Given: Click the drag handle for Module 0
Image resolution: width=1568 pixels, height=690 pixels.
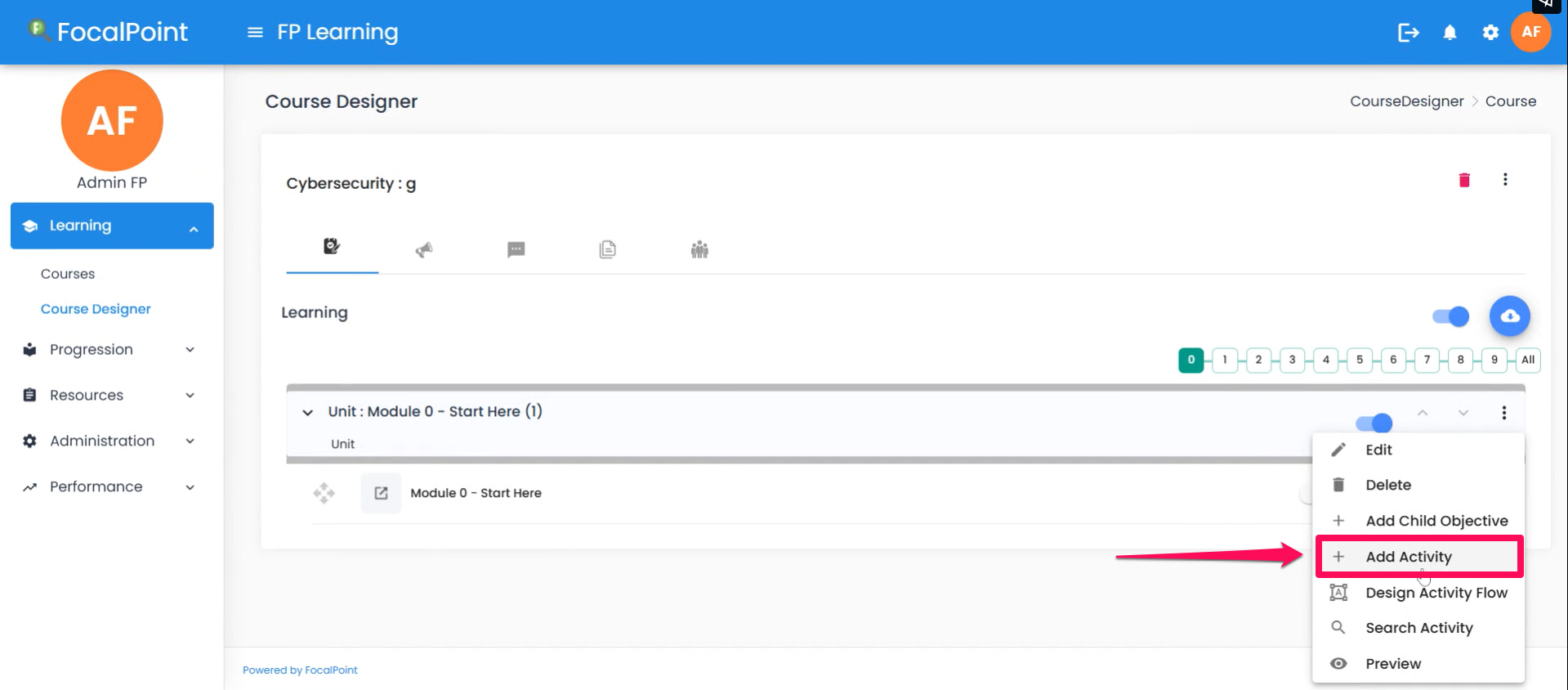Looking at the screenshot, I should [324, 493].
